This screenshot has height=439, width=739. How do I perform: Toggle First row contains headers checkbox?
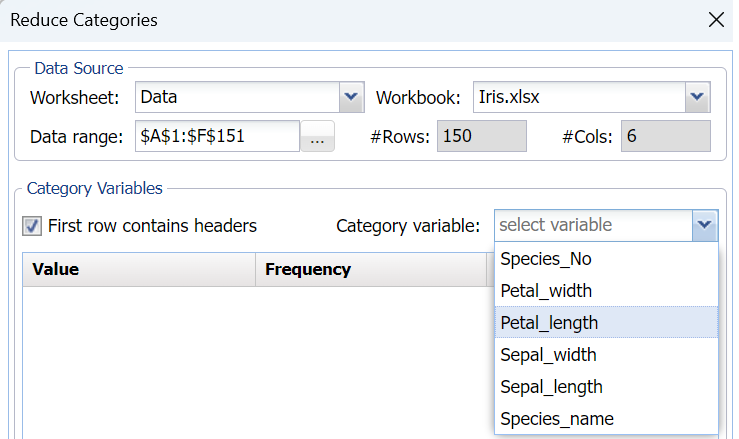pos(32,226)
